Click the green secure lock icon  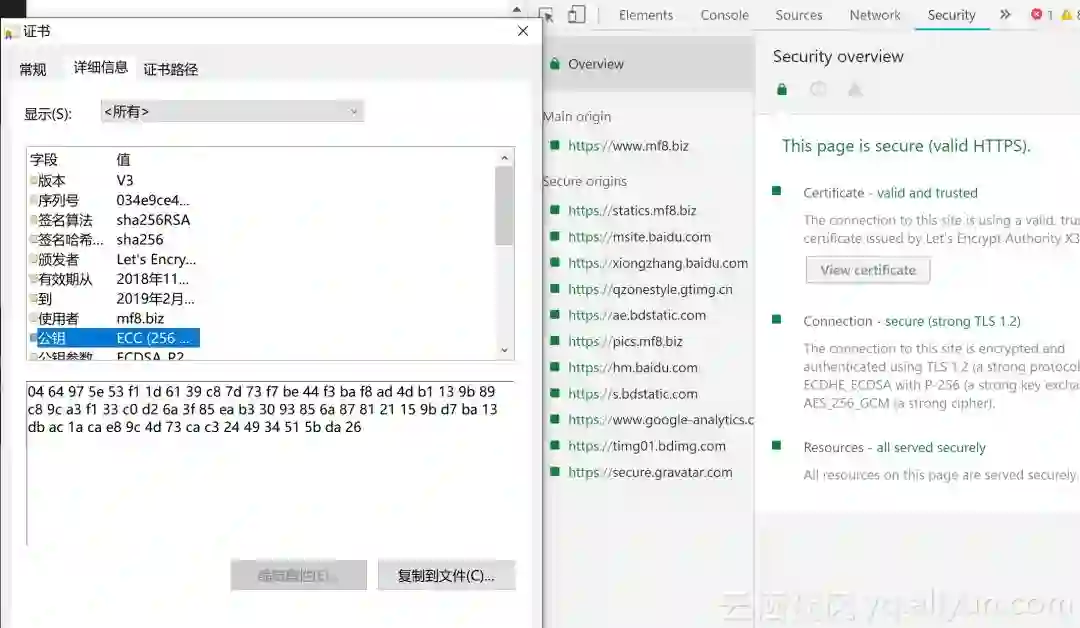(x=782, y=90)
